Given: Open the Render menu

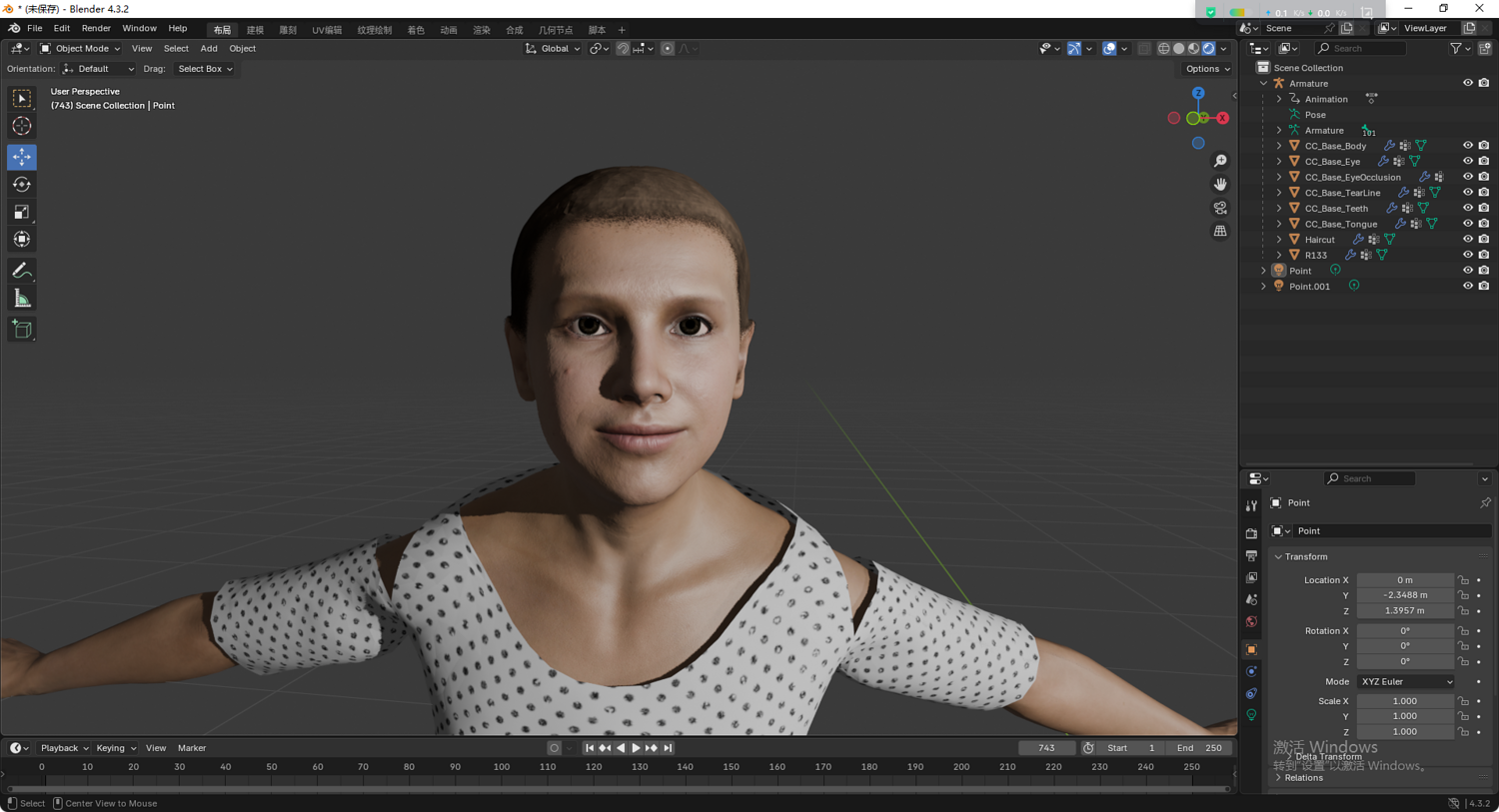Looking at the screenshot, I should click(96, 29).
